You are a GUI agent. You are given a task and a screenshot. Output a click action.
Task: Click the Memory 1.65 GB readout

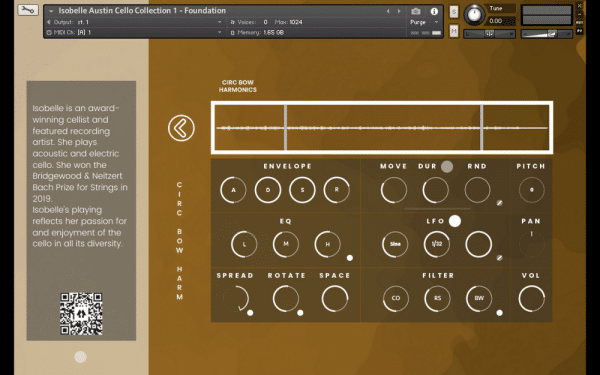point(273,33)
